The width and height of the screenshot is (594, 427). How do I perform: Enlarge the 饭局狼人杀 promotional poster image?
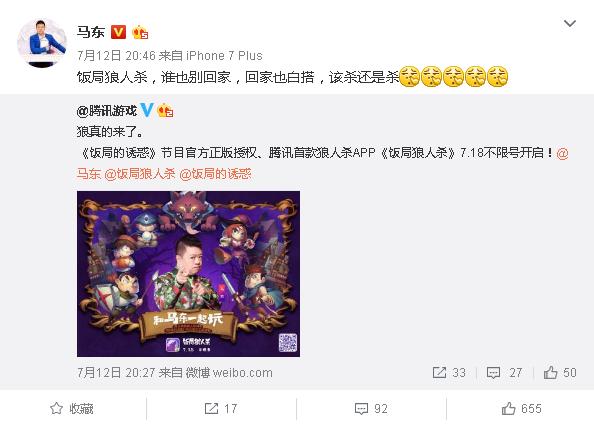(188, 274)
